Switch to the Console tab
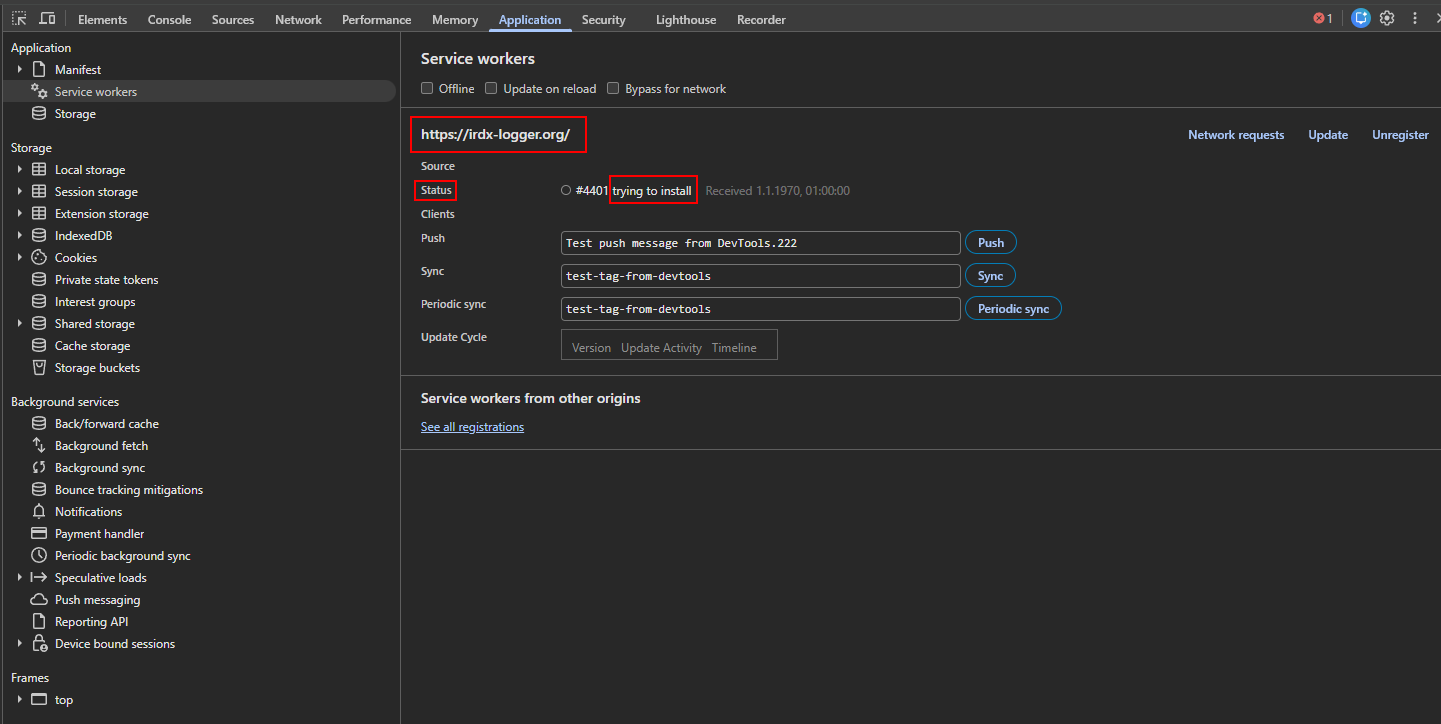1441x724 pixels. pyautogui.click(x=169, y=20)
